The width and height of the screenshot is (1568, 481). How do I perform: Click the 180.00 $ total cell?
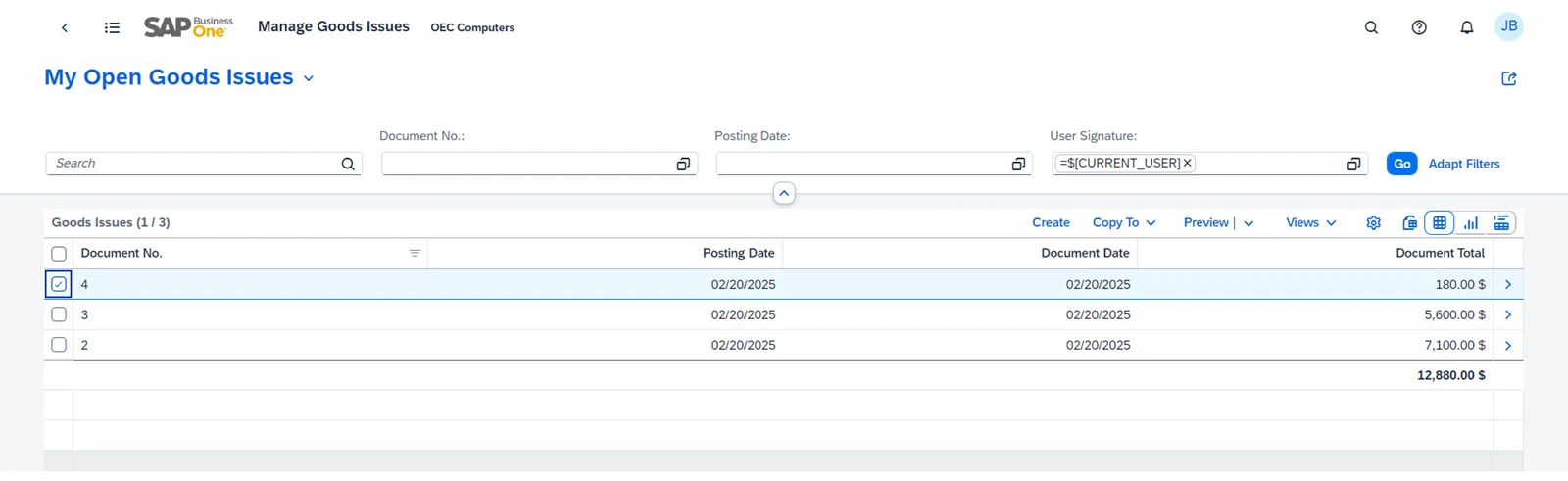point(1460,284)
